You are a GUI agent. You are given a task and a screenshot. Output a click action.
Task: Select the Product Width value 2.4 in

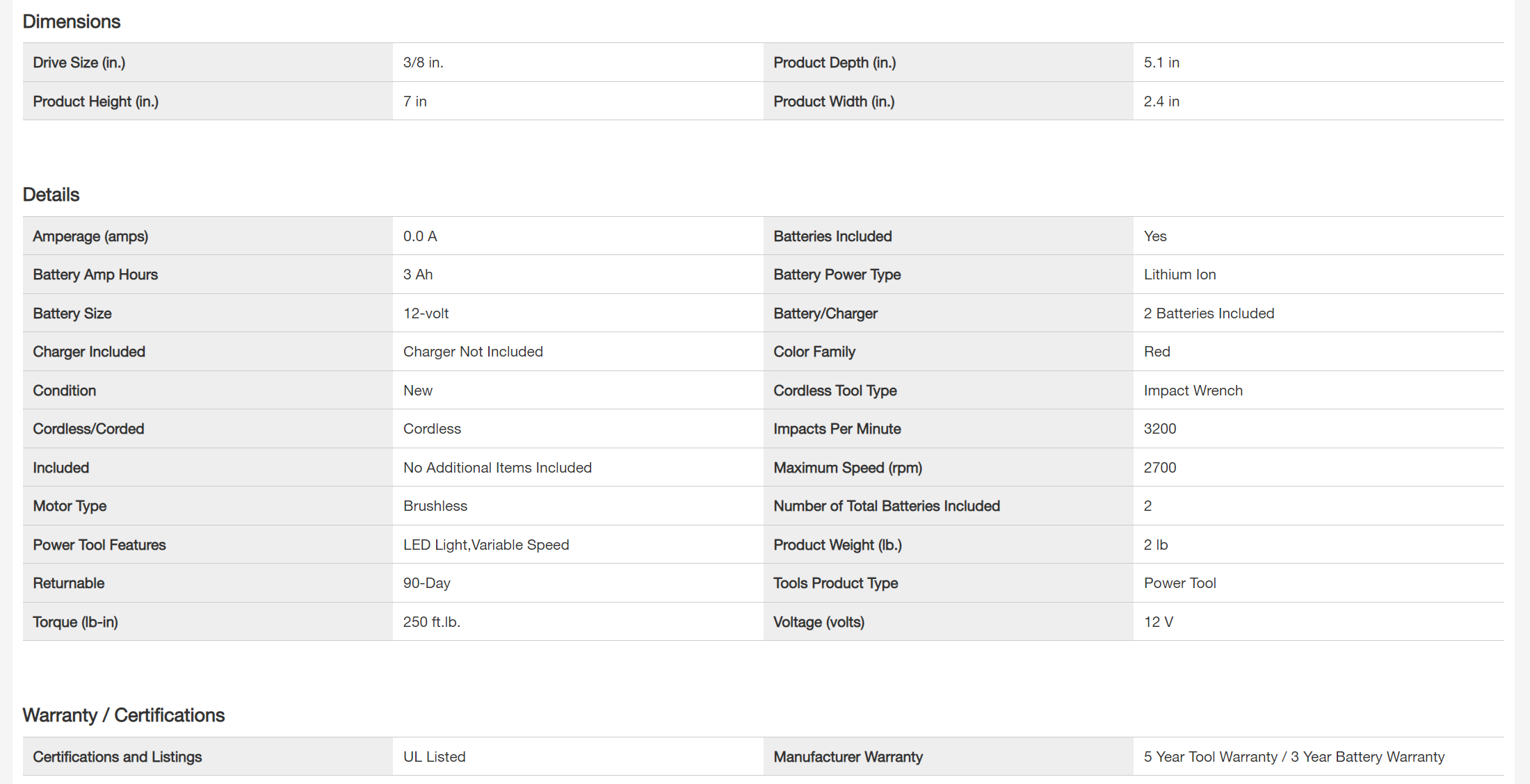(1161, 101)
